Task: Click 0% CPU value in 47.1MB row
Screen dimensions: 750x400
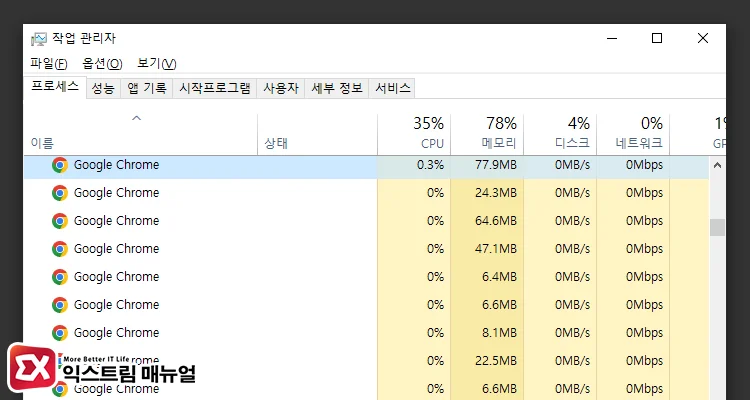Action: [x=435, y=249]
